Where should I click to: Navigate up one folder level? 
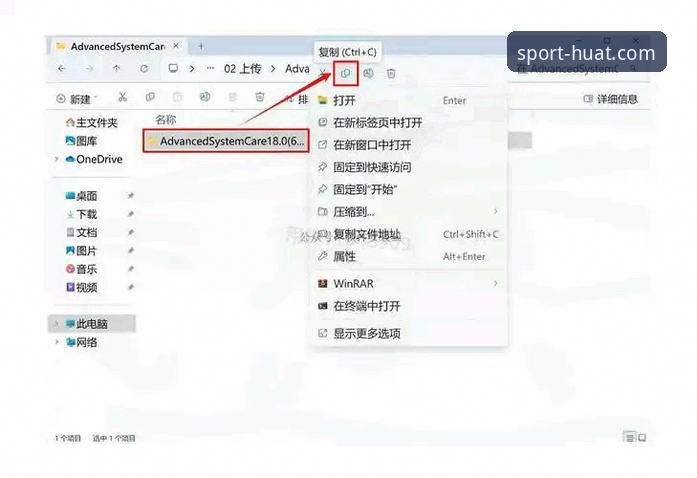[x=116, y=68]
